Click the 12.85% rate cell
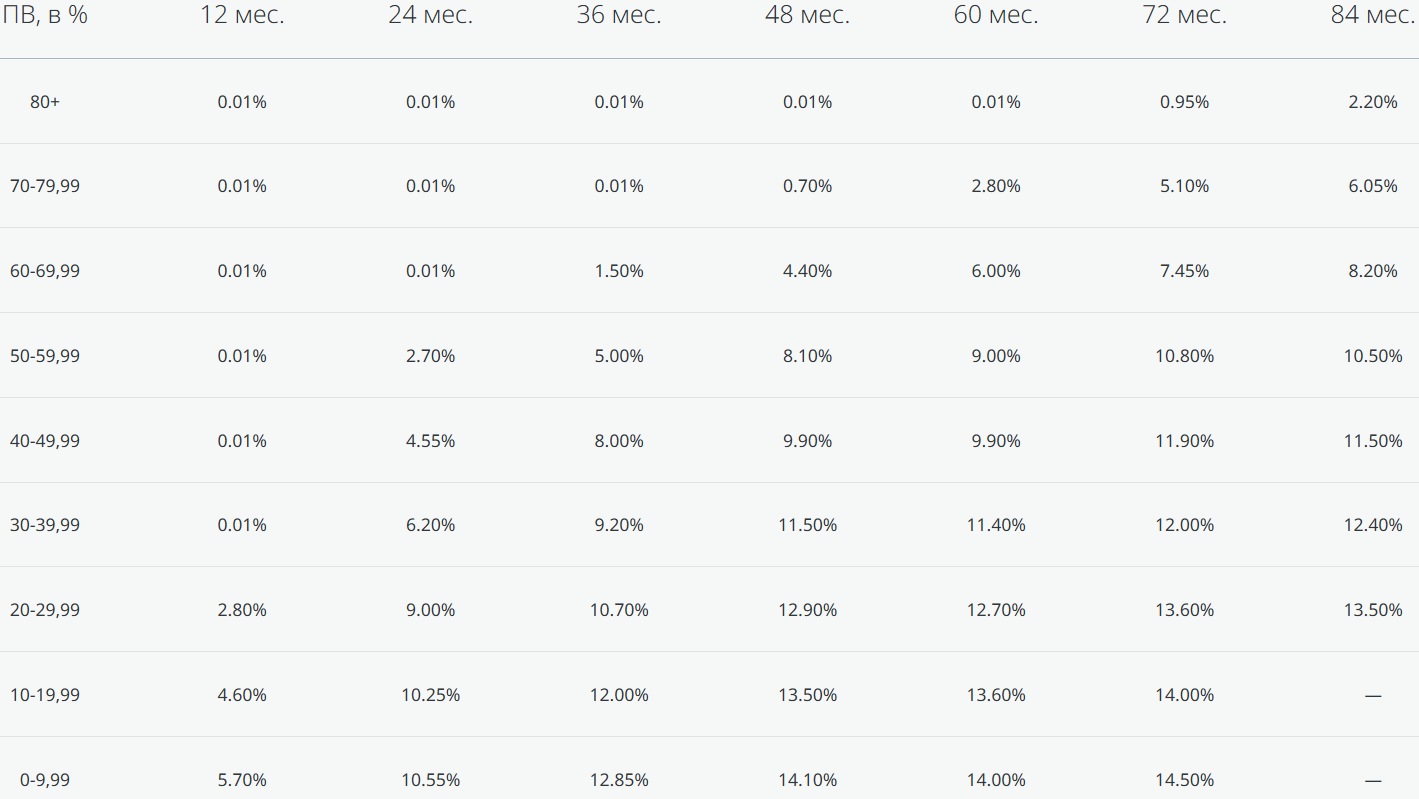Screen dimensions: 1419x799 (619, 780)
